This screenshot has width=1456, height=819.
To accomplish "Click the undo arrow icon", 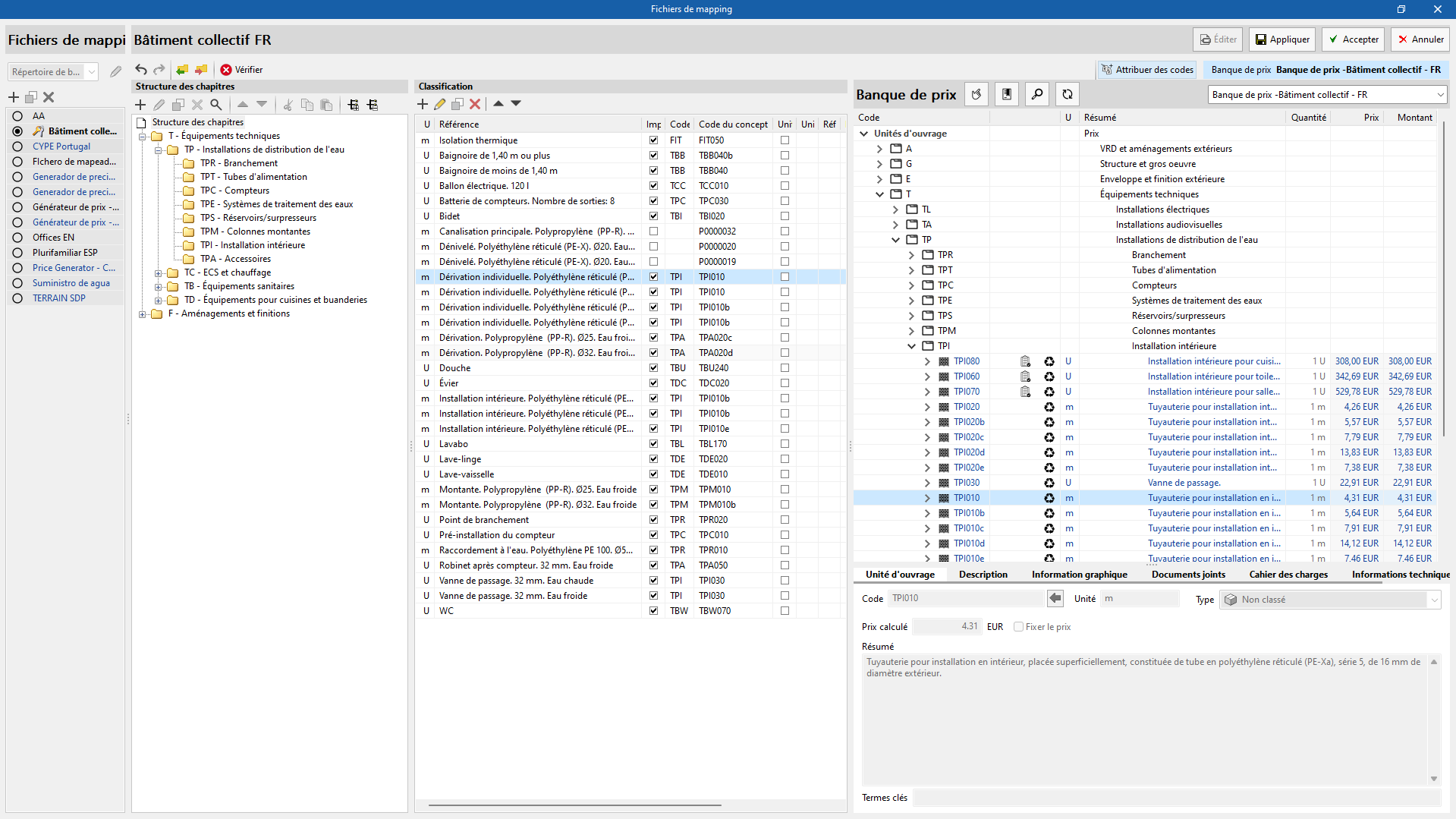I will (x=141, y=70).
